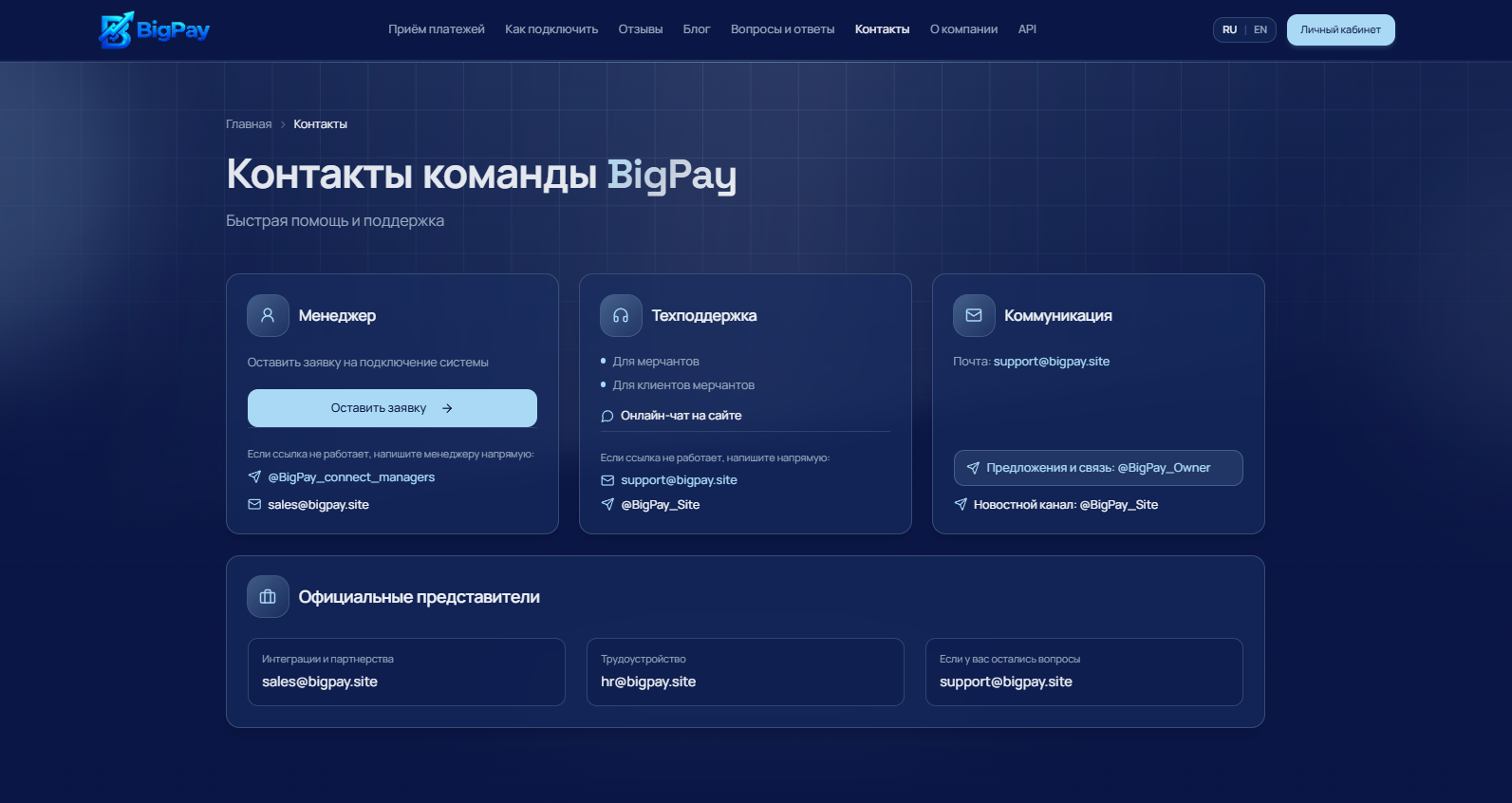This screenshot has height=803, width=1512.
Task: Click the chat bubble icon before Онлайн-чат на сайте
Action: click(x=607, y=416)
